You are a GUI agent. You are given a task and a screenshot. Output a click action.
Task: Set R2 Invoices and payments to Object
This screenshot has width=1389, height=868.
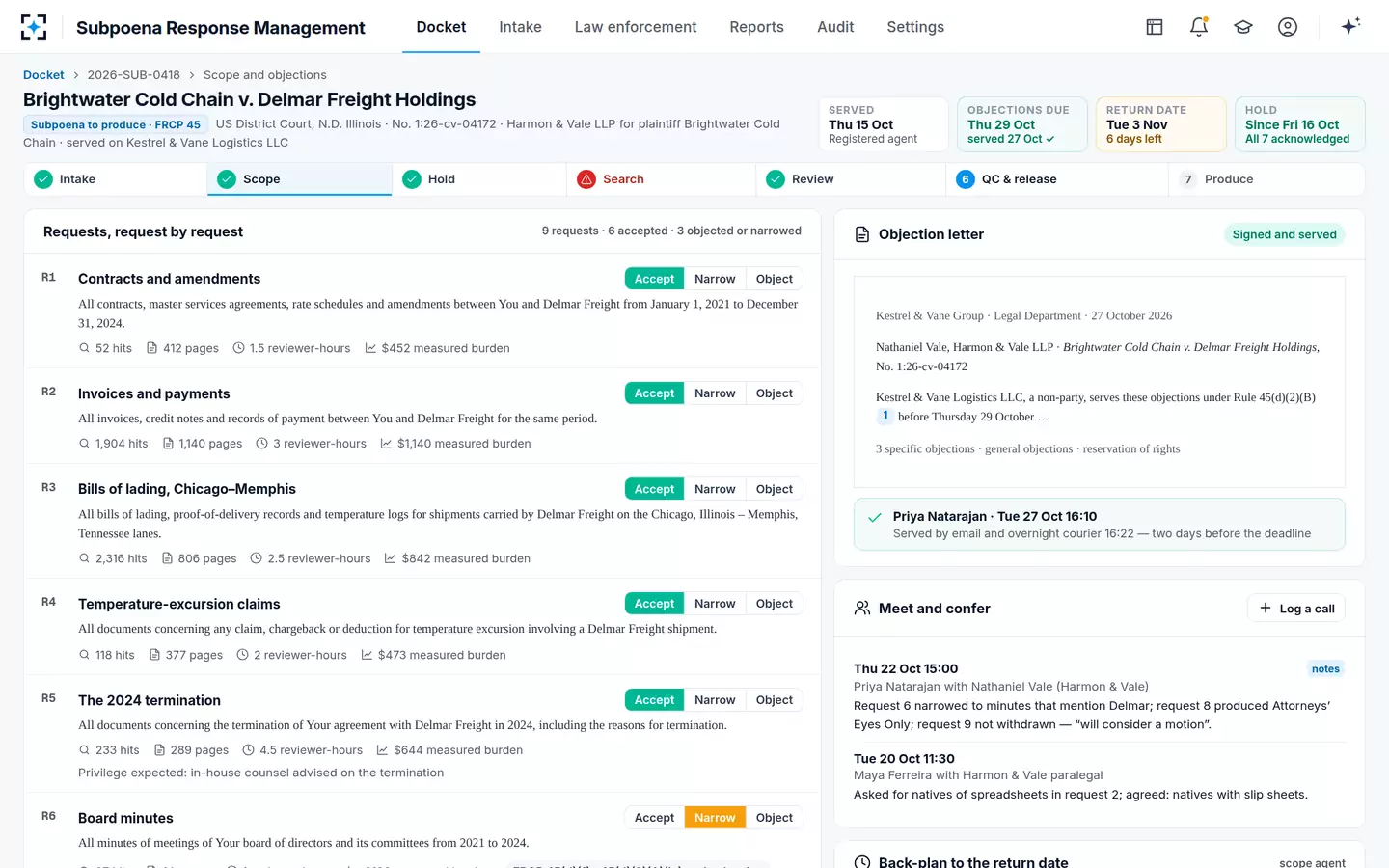click(x=775, y=393)
